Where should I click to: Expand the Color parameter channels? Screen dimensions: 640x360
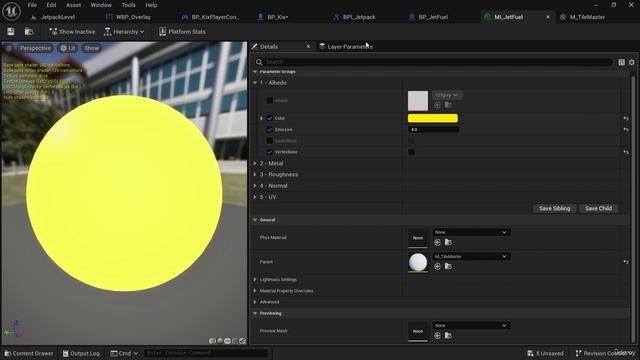(262, 118)
